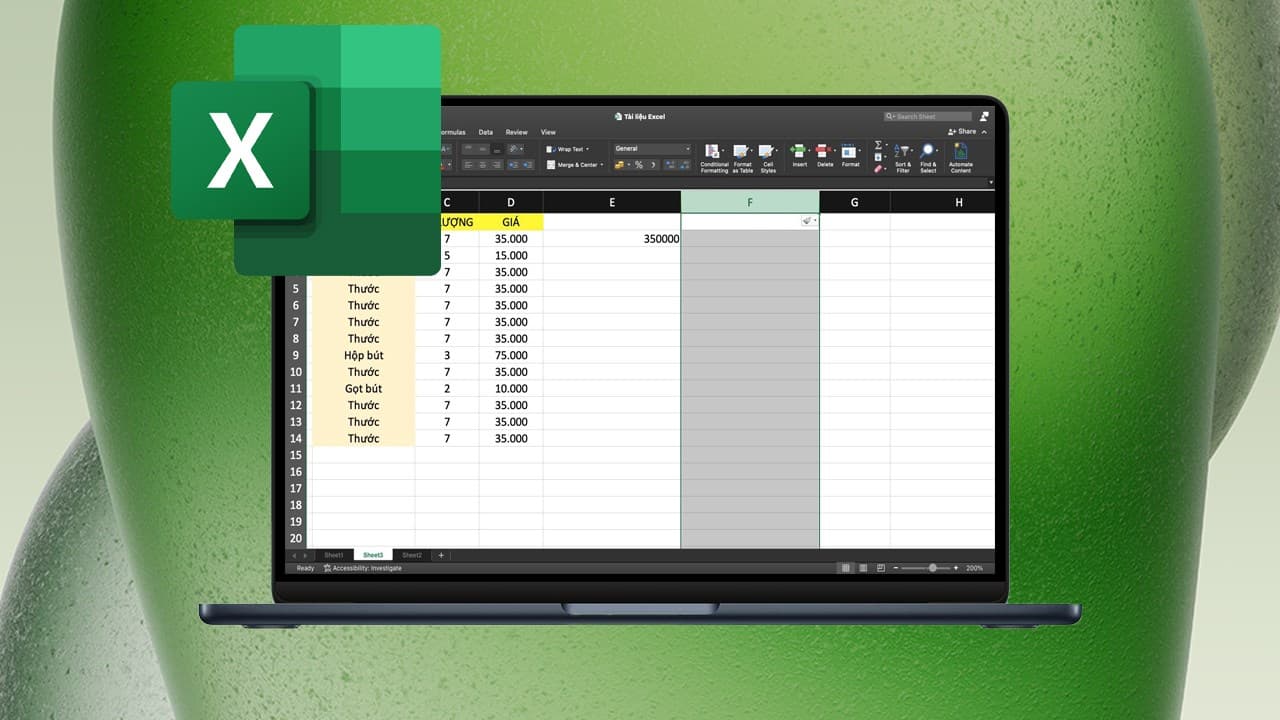Click zoom in plus button

[956, 568]
